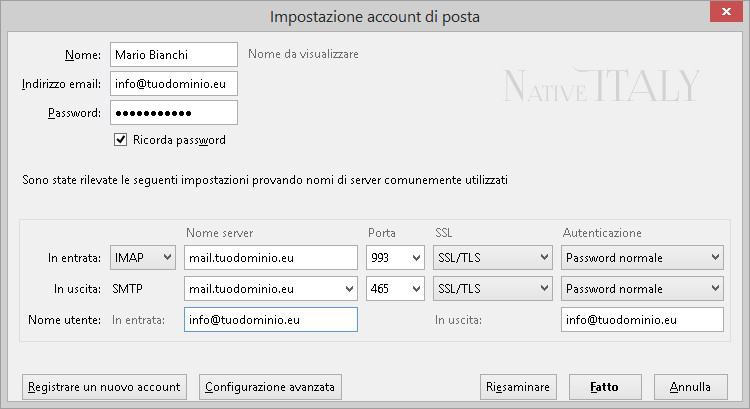
Task: Click the Fatto button
Action: tap(605, 387)
